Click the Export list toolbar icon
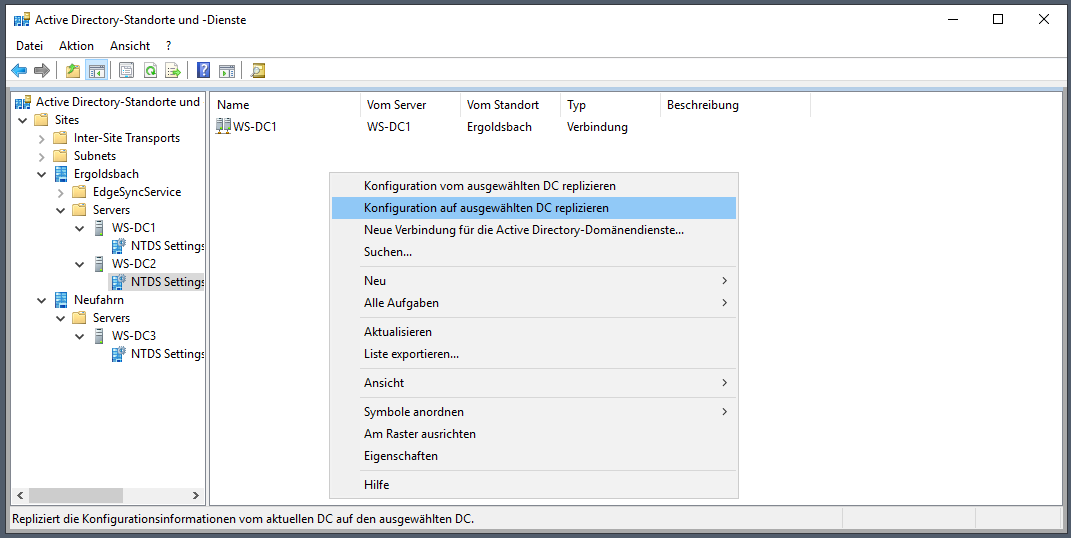This screenshot has height=538, width=1071. coord(173,70)
